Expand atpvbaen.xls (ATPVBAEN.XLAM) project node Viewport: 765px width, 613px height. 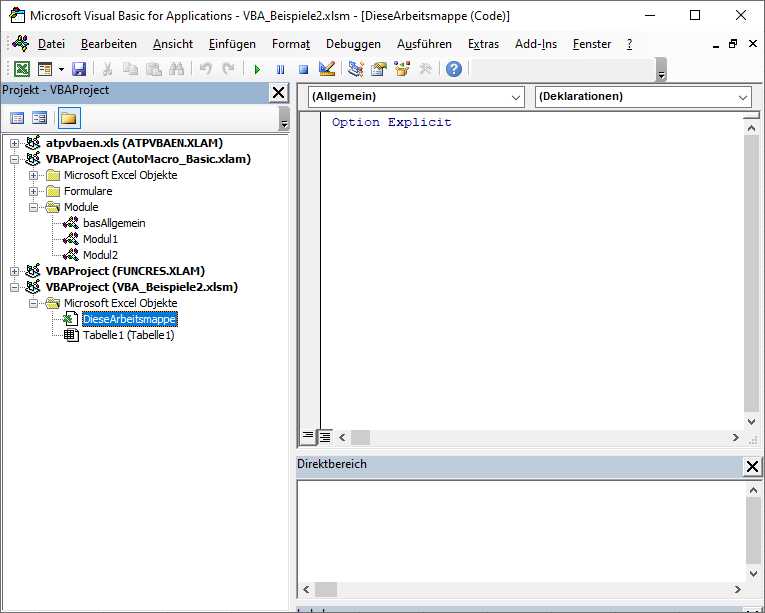14,143
